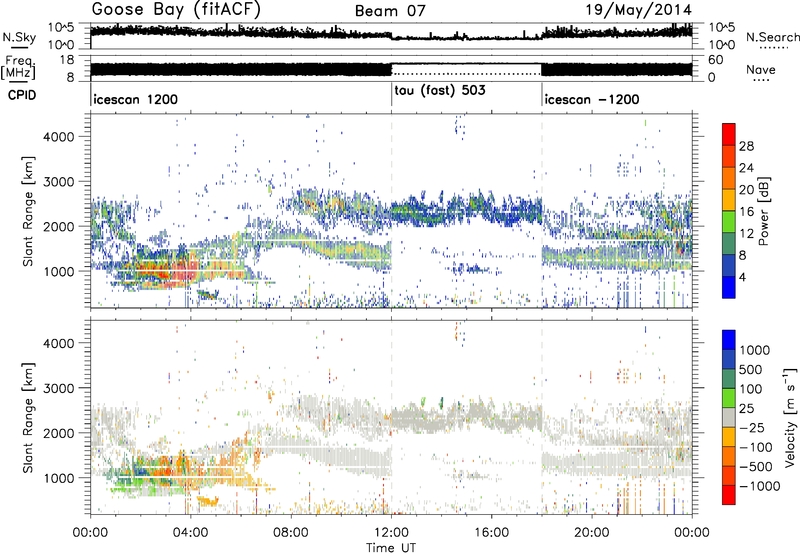Click the 3000 tick of the power panel
800x554 pixels.
click(59, 182)
